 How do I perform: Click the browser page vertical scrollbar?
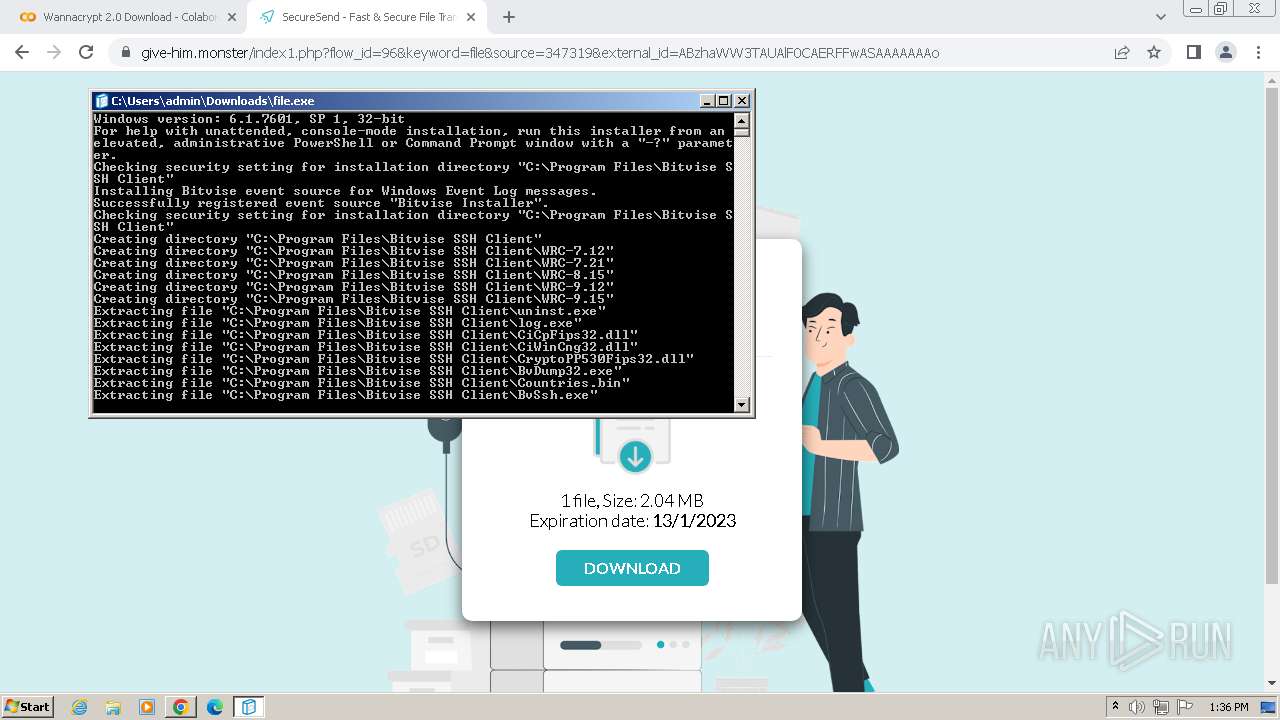pos(1272,335)
